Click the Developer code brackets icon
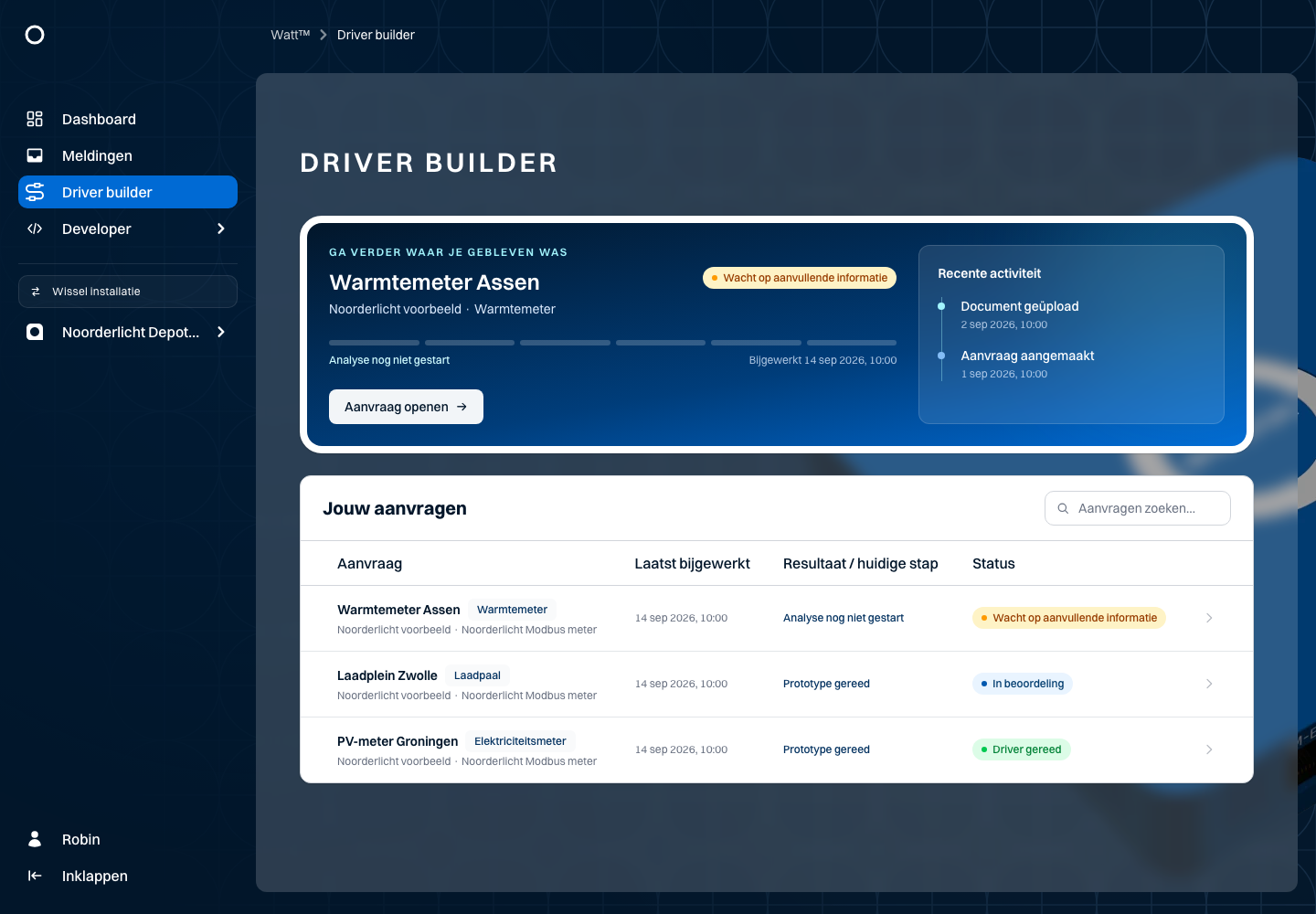The image size is (1316, 914). (x=35, y=228)
